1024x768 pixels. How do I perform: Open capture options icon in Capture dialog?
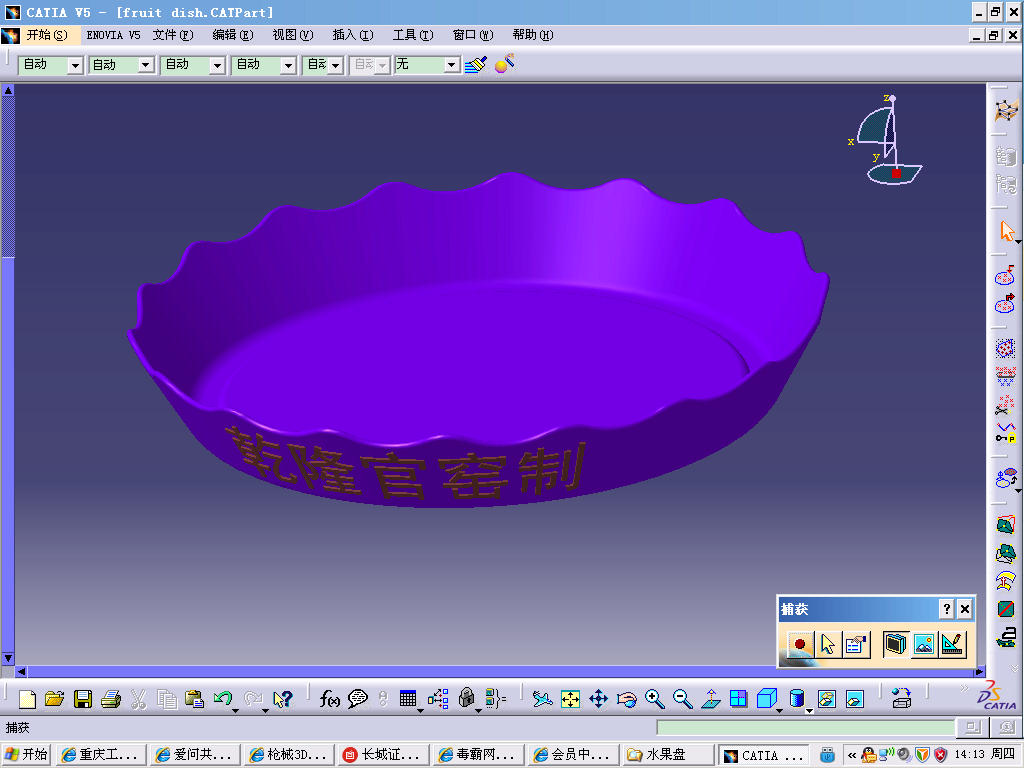856,645
